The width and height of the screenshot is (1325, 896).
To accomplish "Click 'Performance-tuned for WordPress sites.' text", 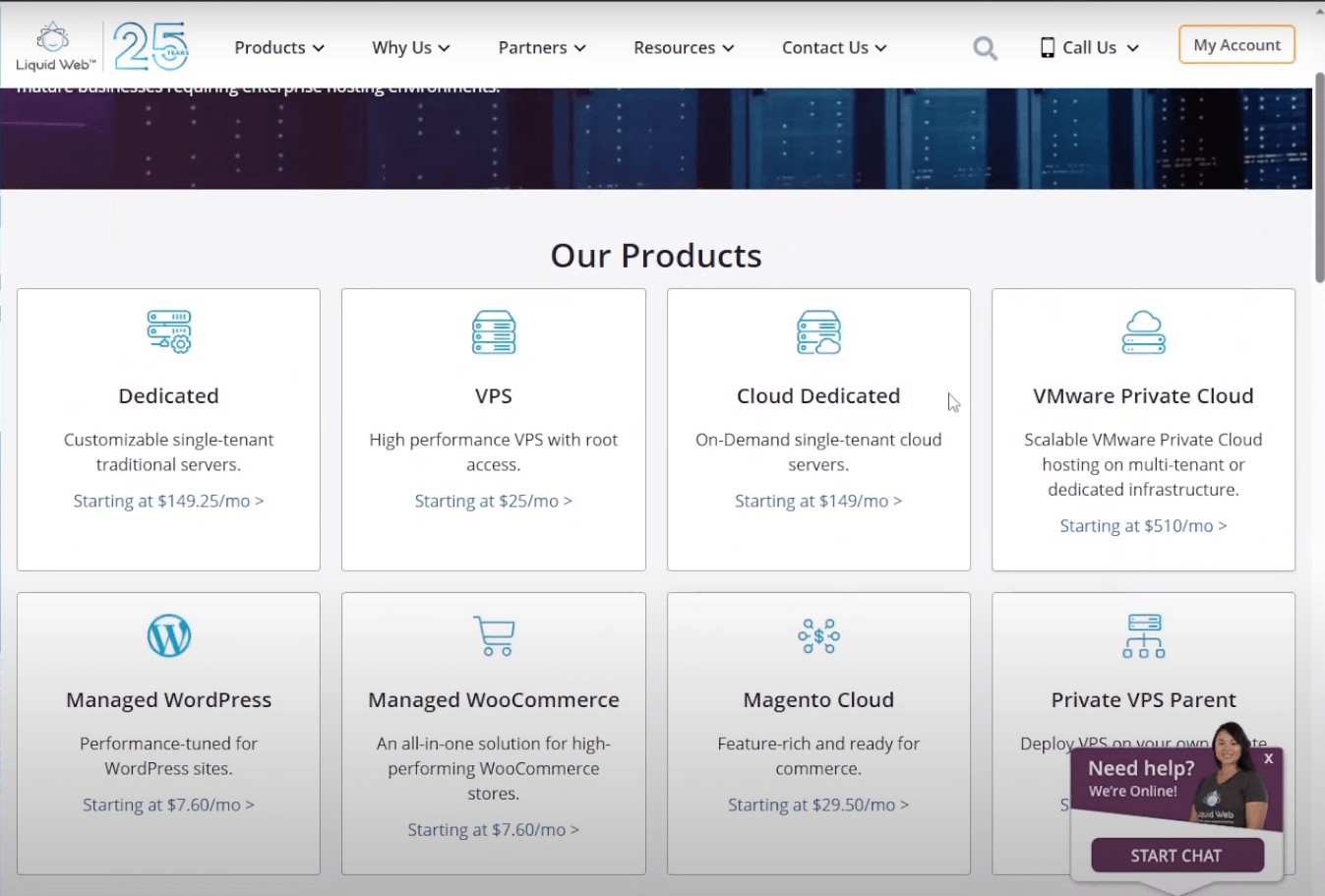I will 168,755.
